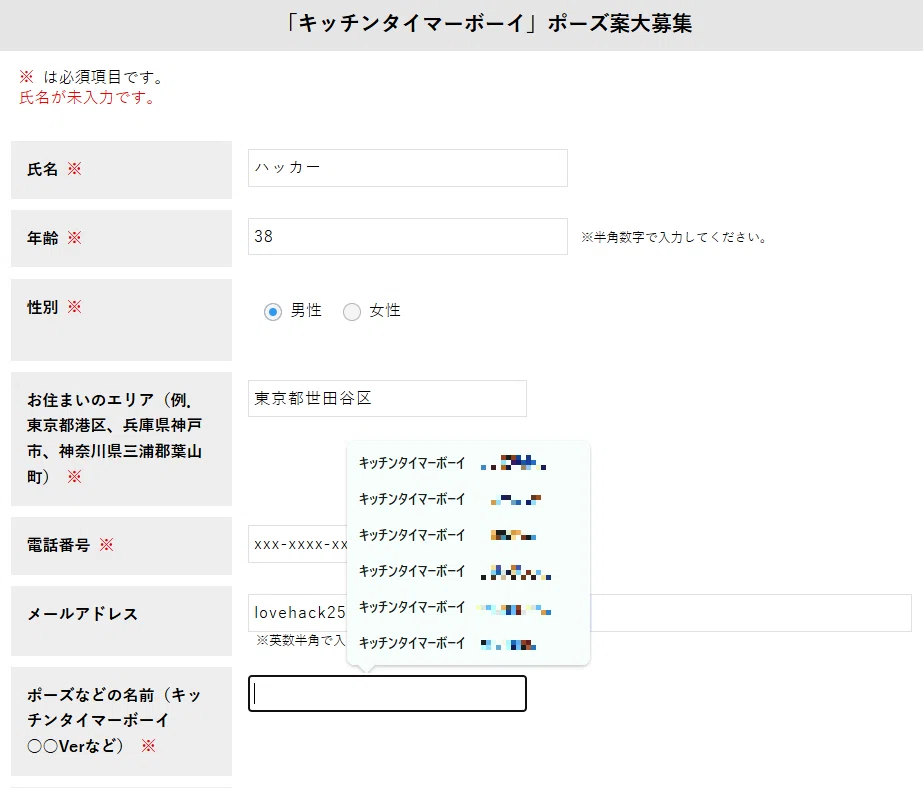
Task: Focus the ポーズなどの名前 empty input field
Action: click(387, 693)
